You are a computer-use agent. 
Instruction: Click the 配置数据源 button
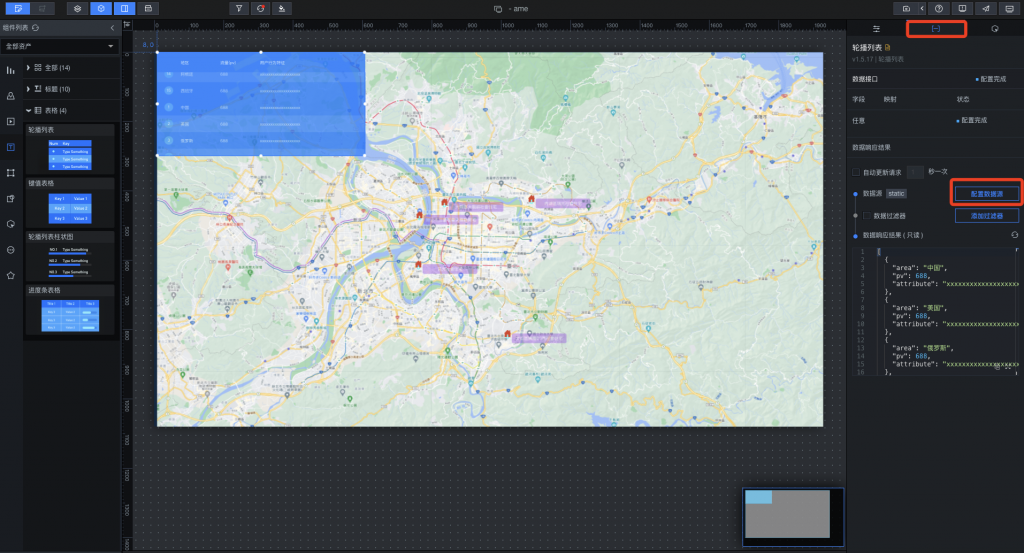pyautogui.click(x=986, y=194)
